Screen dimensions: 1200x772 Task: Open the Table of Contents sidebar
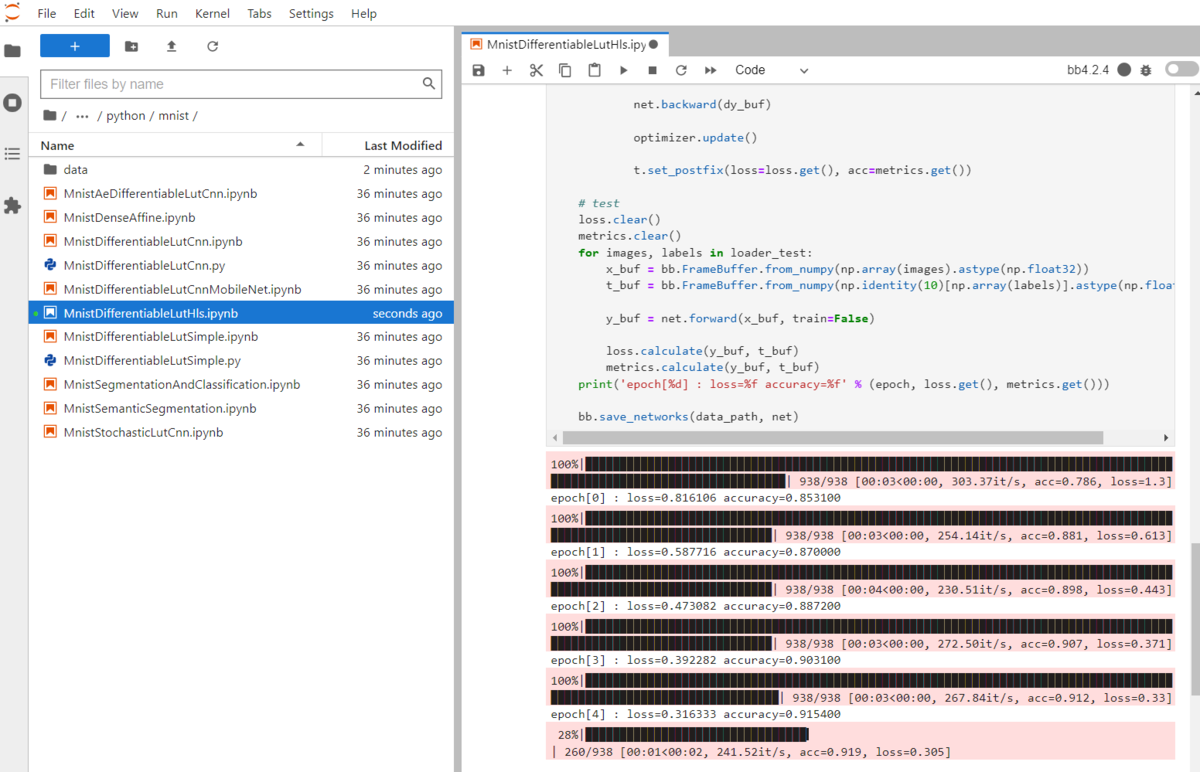click(x=11, y=153)
